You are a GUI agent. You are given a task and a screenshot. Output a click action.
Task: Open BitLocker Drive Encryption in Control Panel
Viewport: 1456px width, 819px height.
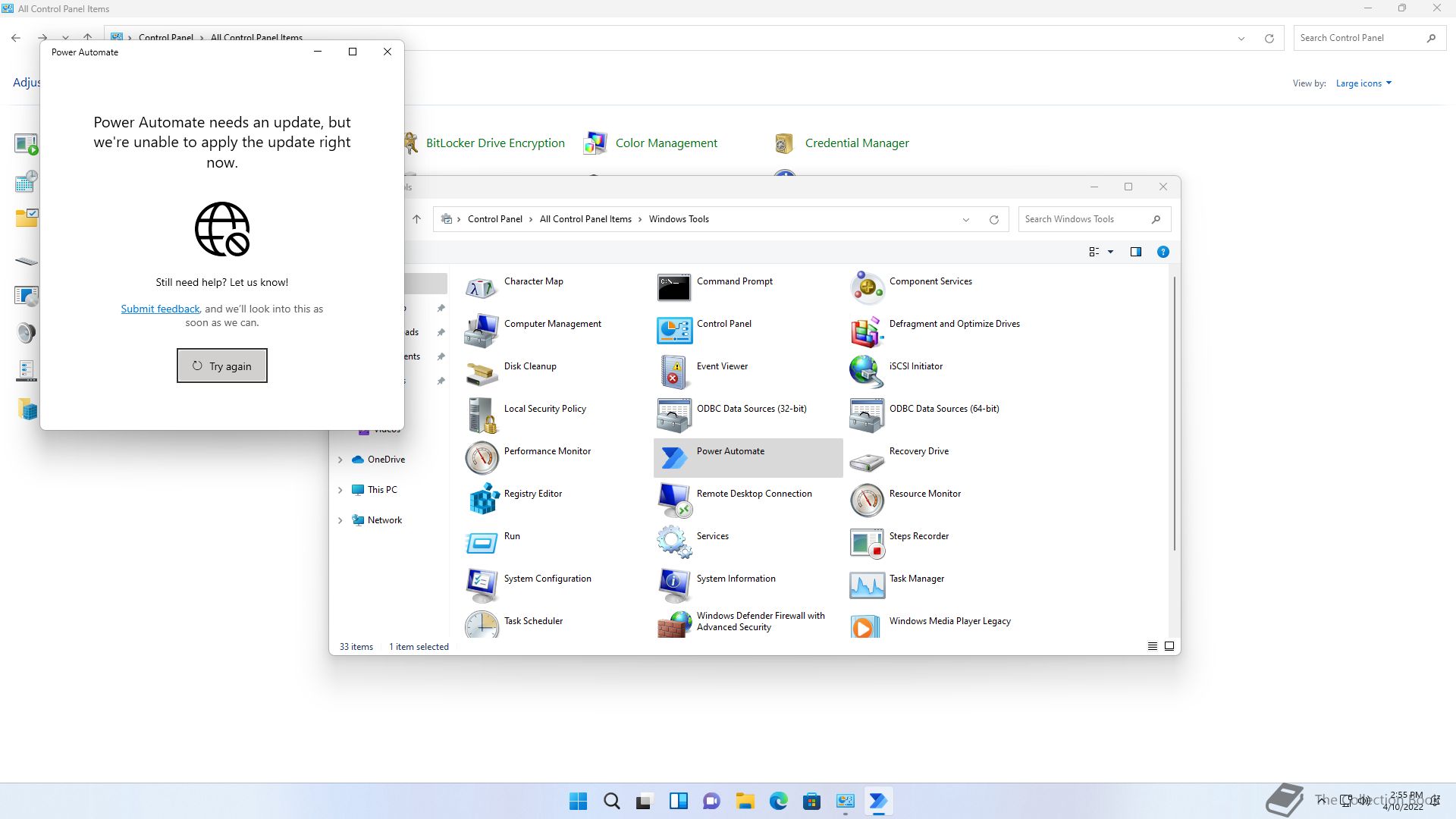tap(495, 143)
